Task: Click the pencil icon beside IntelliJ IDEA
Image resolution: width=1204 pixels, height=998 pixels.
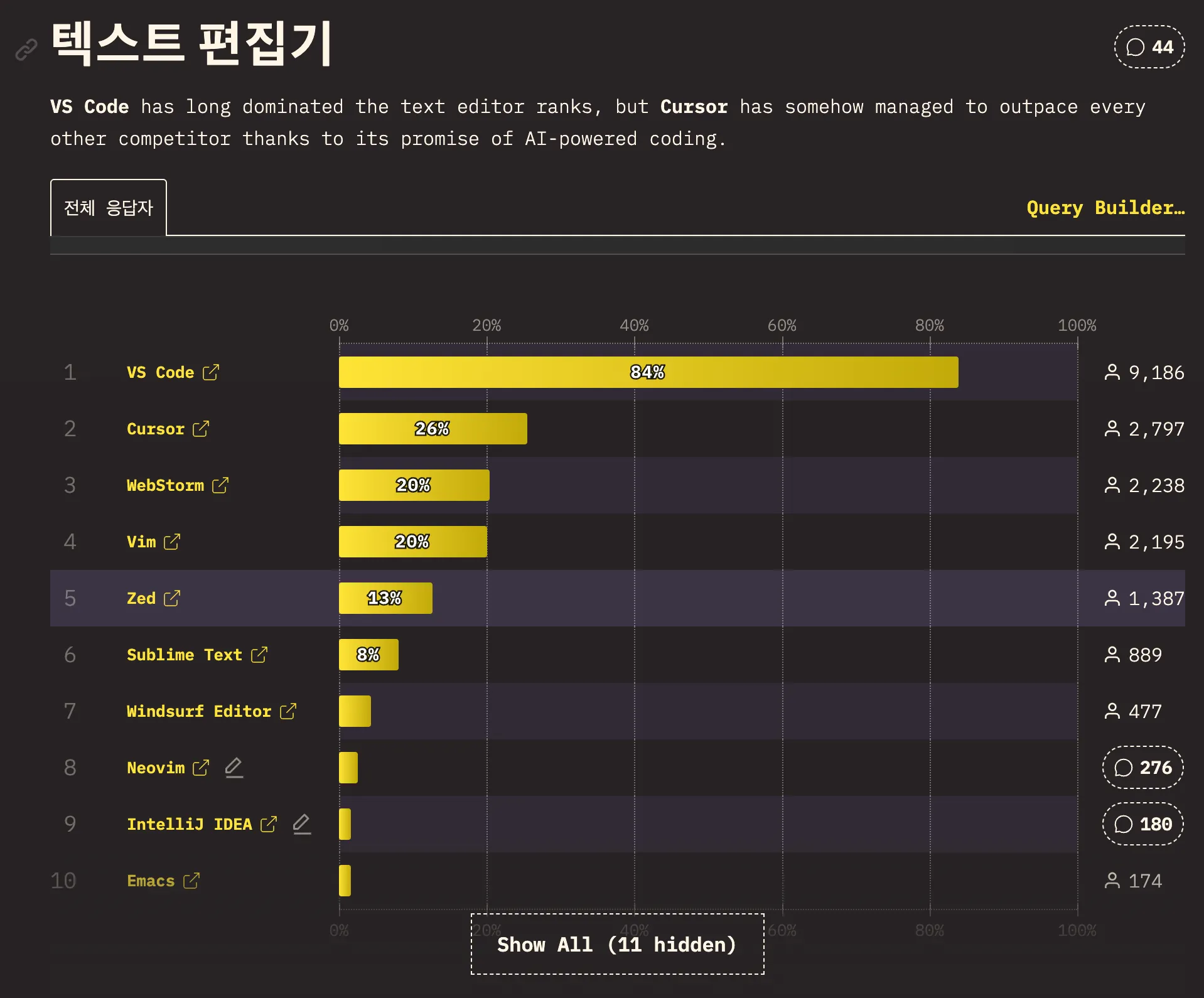Action: click(x=302, y=824)
